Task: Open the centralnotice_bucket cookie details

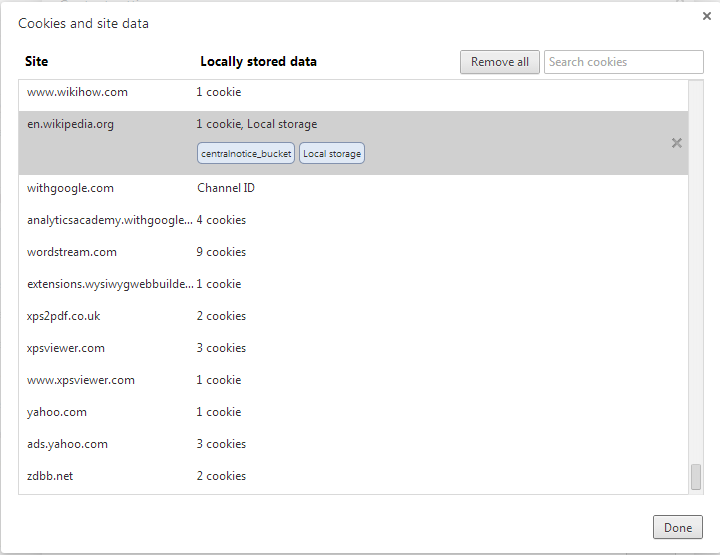Action: click(246, 153)
